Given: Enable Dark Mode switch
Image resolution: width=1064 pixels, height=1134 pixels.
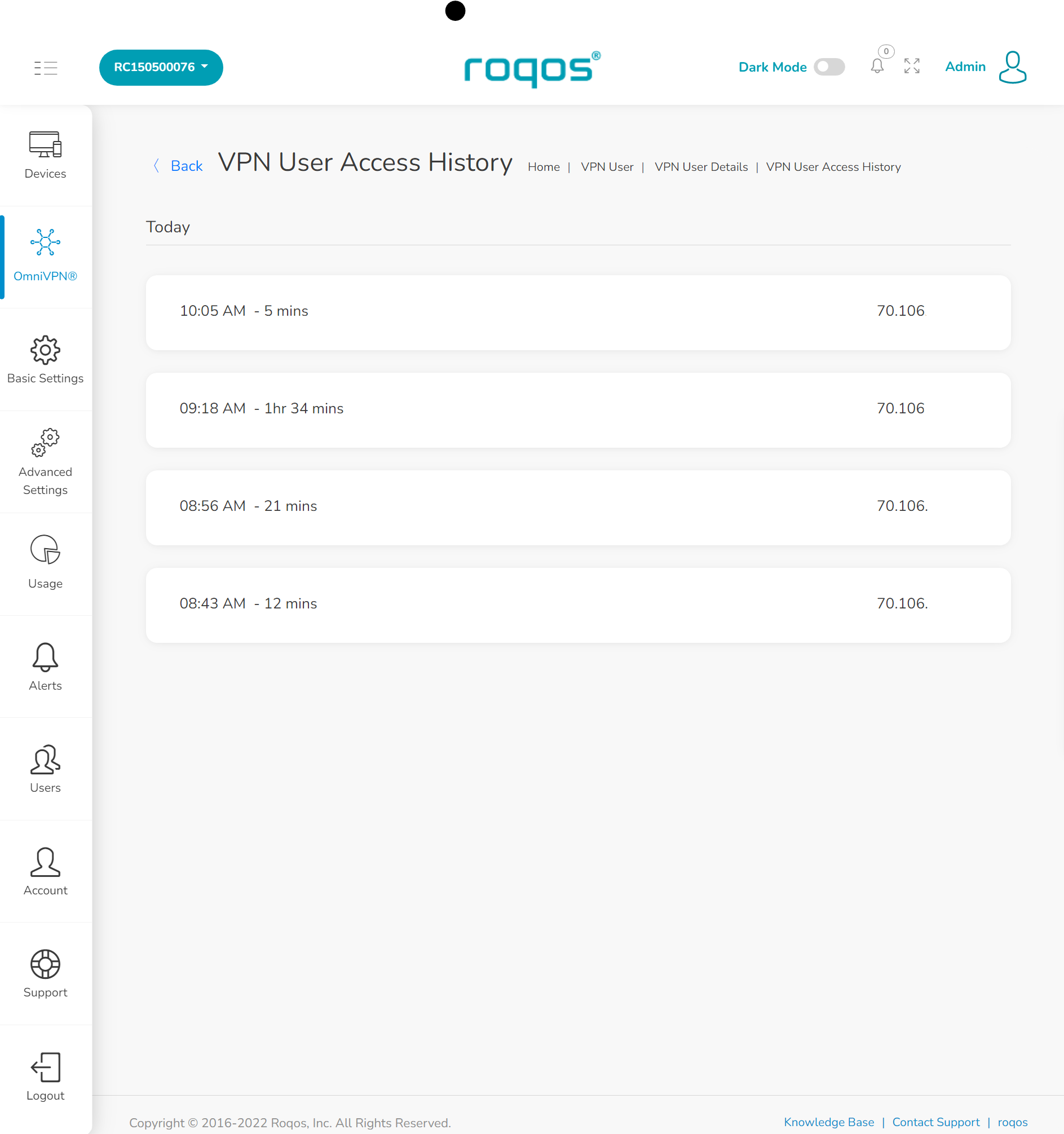Looking at the screenshot, I should coord(829,67).
